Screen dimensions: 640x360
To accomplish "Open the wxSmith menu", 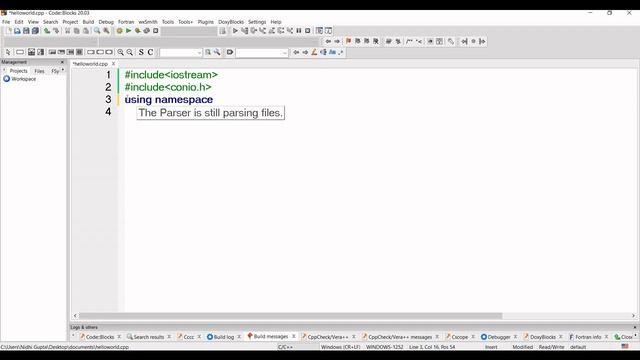I will click(x=148, y=22).
